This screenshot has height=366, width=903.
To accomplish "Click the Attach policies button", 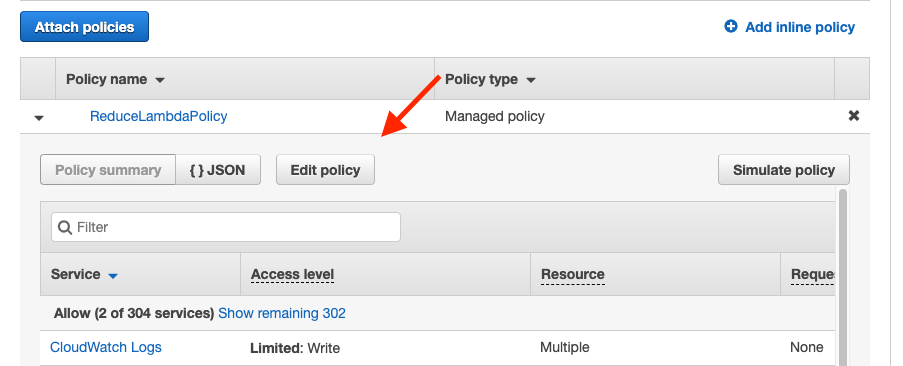I will click(85, 27).
